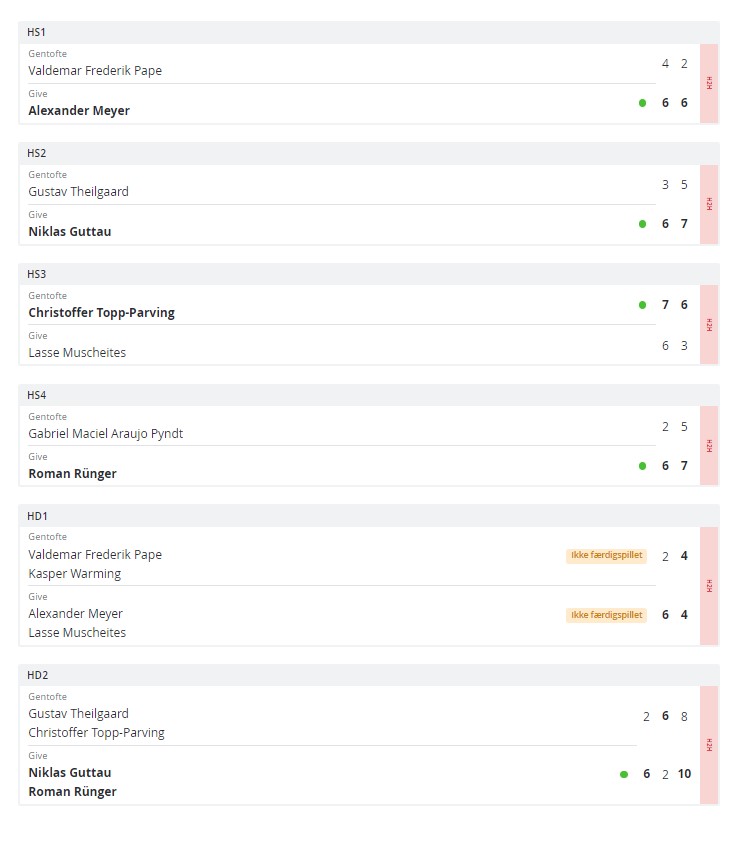This screenshot has height=845, width=744.
Task: Click the 'Ikke færdigspillet' badge for Gentofte pair
Action: (606, 556)
